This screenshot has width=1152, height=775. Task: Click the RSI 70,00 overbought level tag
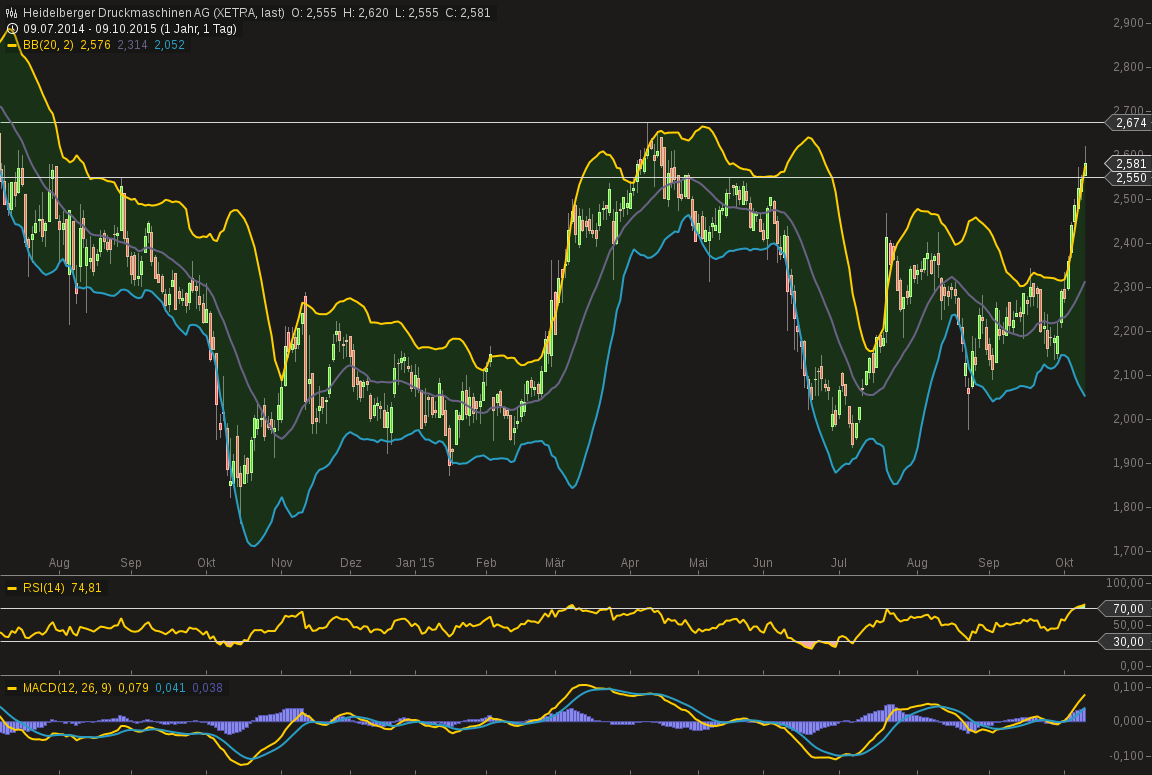pos(1128,608)
